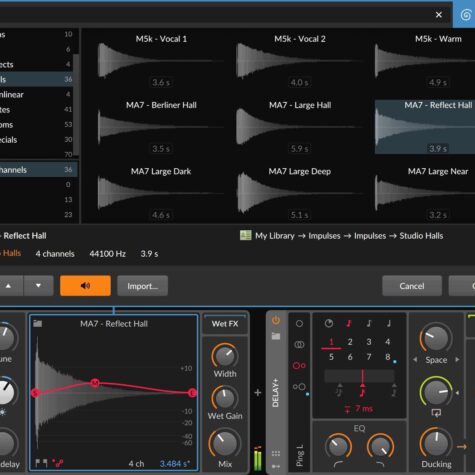Set the delay beat multiplier to 2
Viewport: 475px width, 475px height.
coord(350,342)
